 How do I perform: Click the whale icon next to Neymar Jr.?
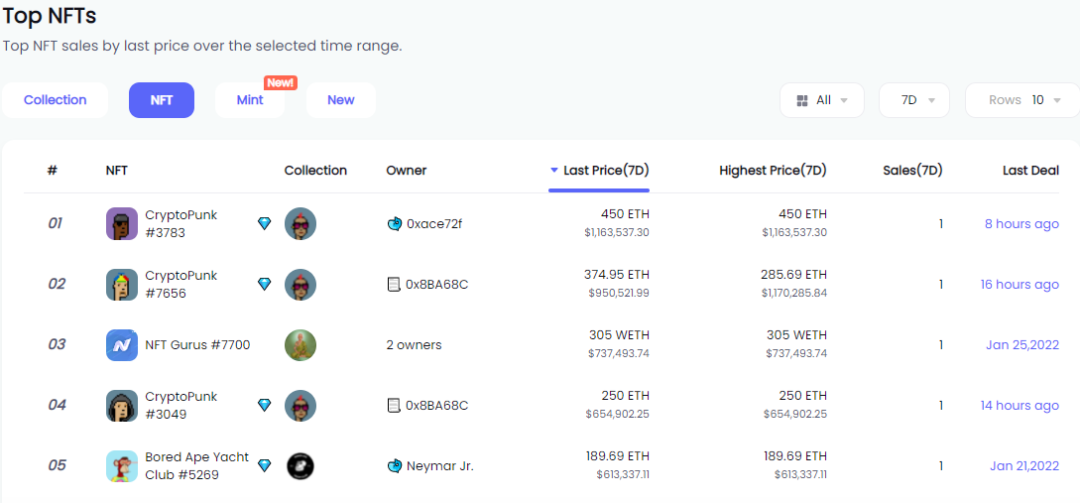[394, 466]
